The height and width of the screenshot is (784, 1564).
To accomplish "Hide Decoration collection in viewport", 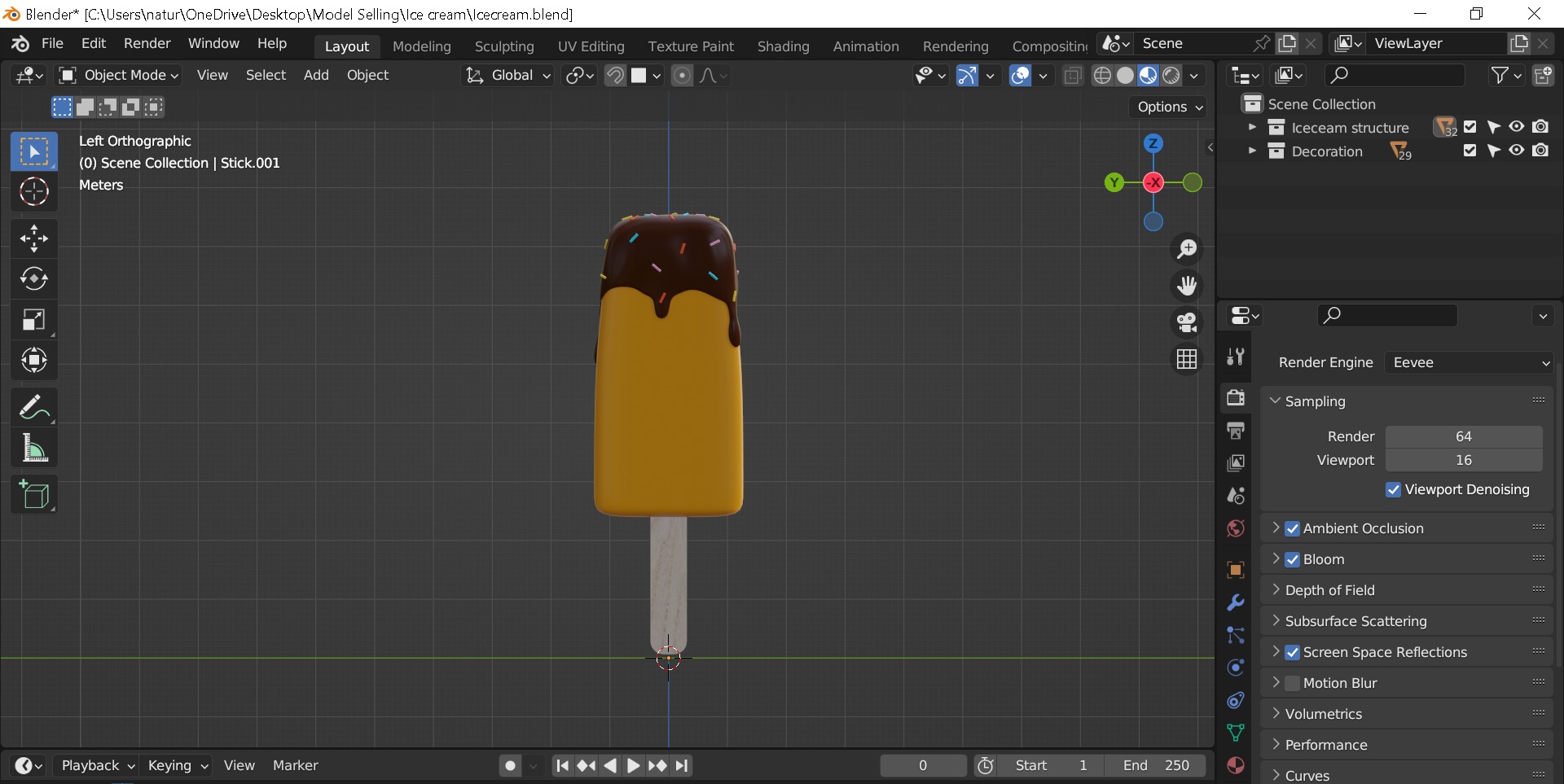I will tap(1516, 151).
